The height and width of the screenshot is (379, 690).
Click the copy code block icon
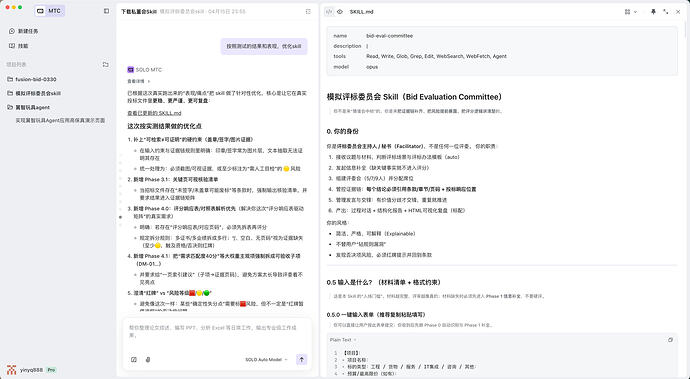(x=670, y=340)
